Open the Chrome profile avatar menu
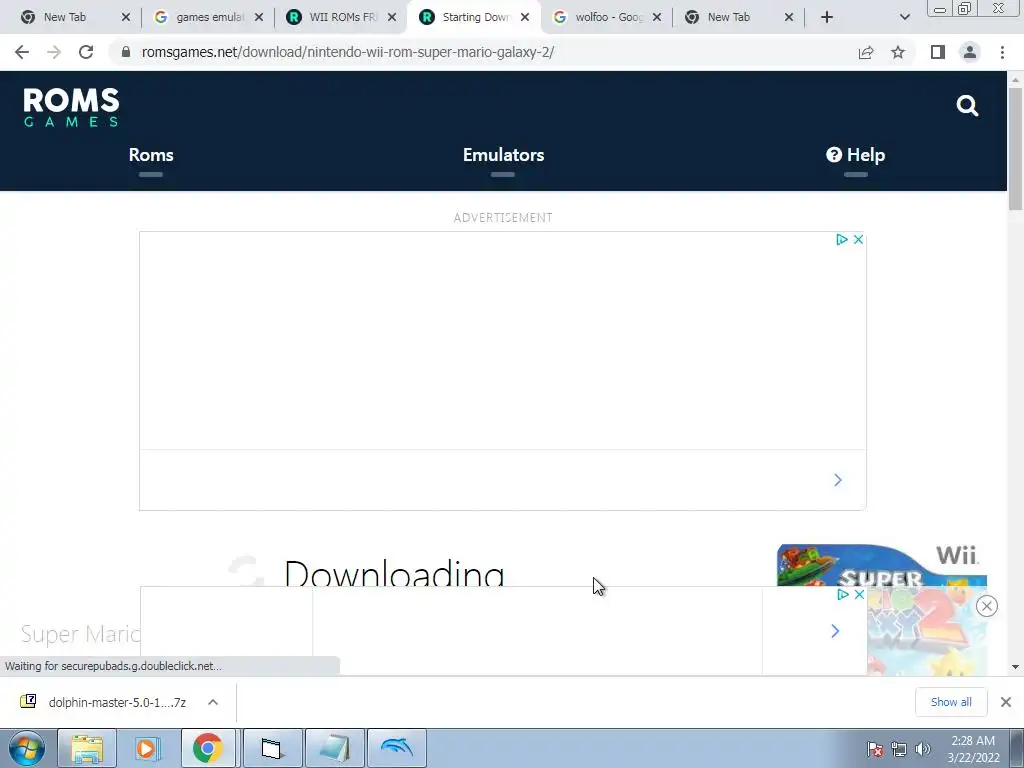The height and width of the screenshot is (768, 1024). 970,52
